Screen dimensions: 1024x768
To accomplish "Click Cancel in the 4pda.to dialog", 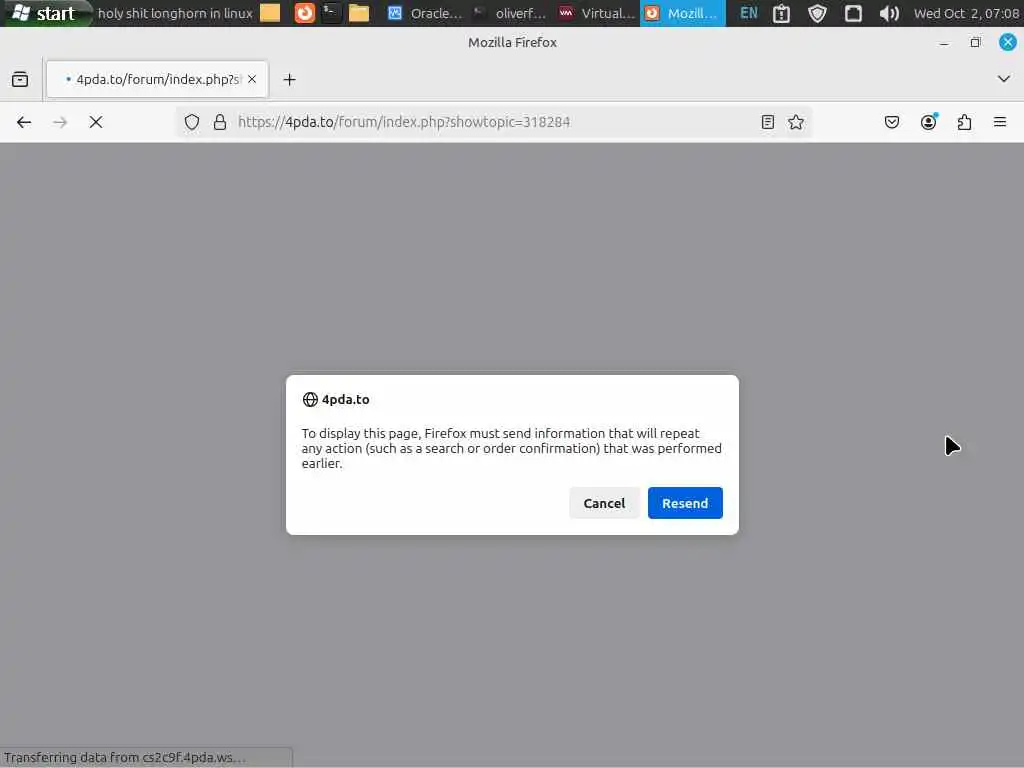I will coord(604,503).
